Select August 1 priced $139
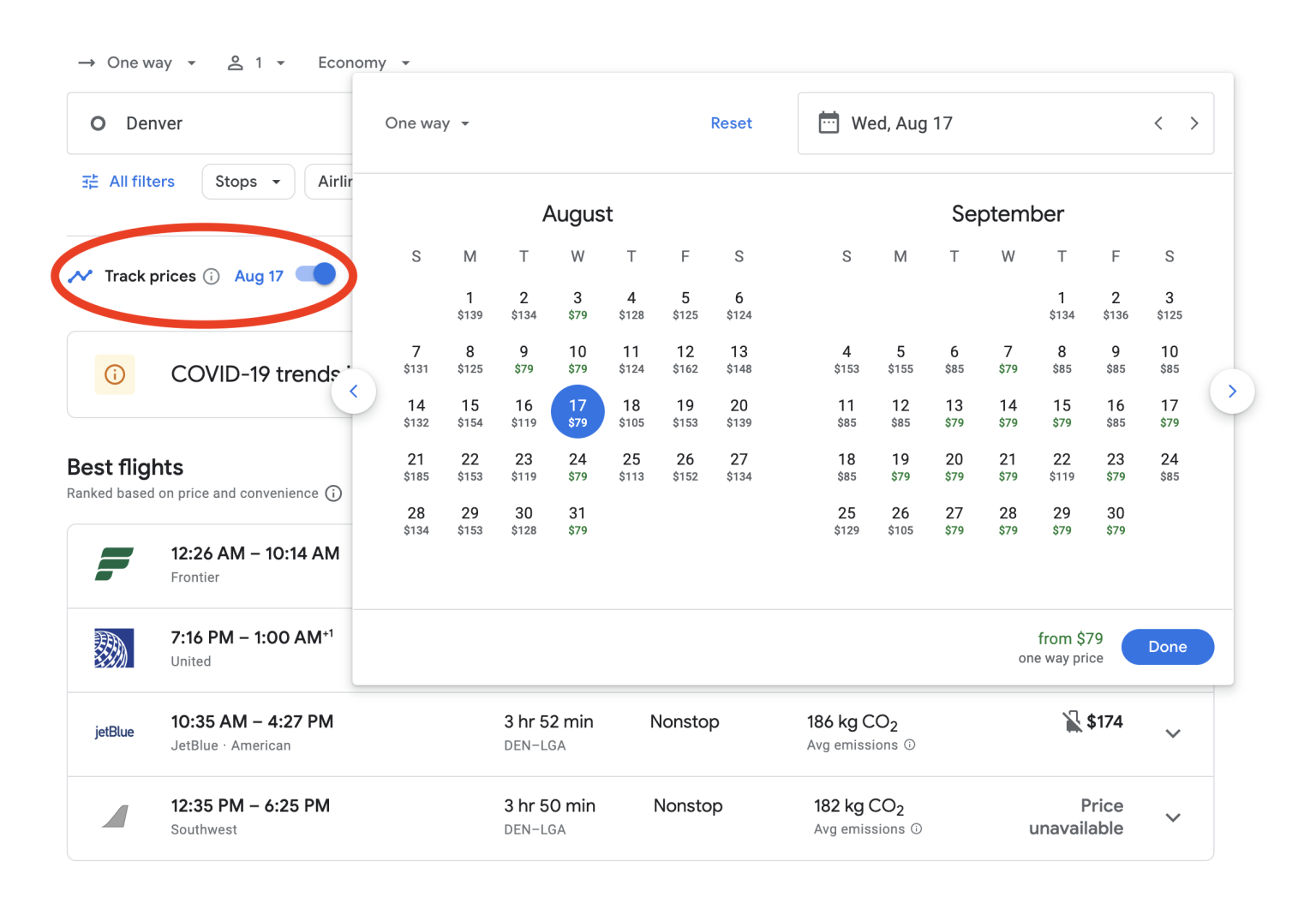The height and width of the screenshot is (897, 1316). coord(470,305)
